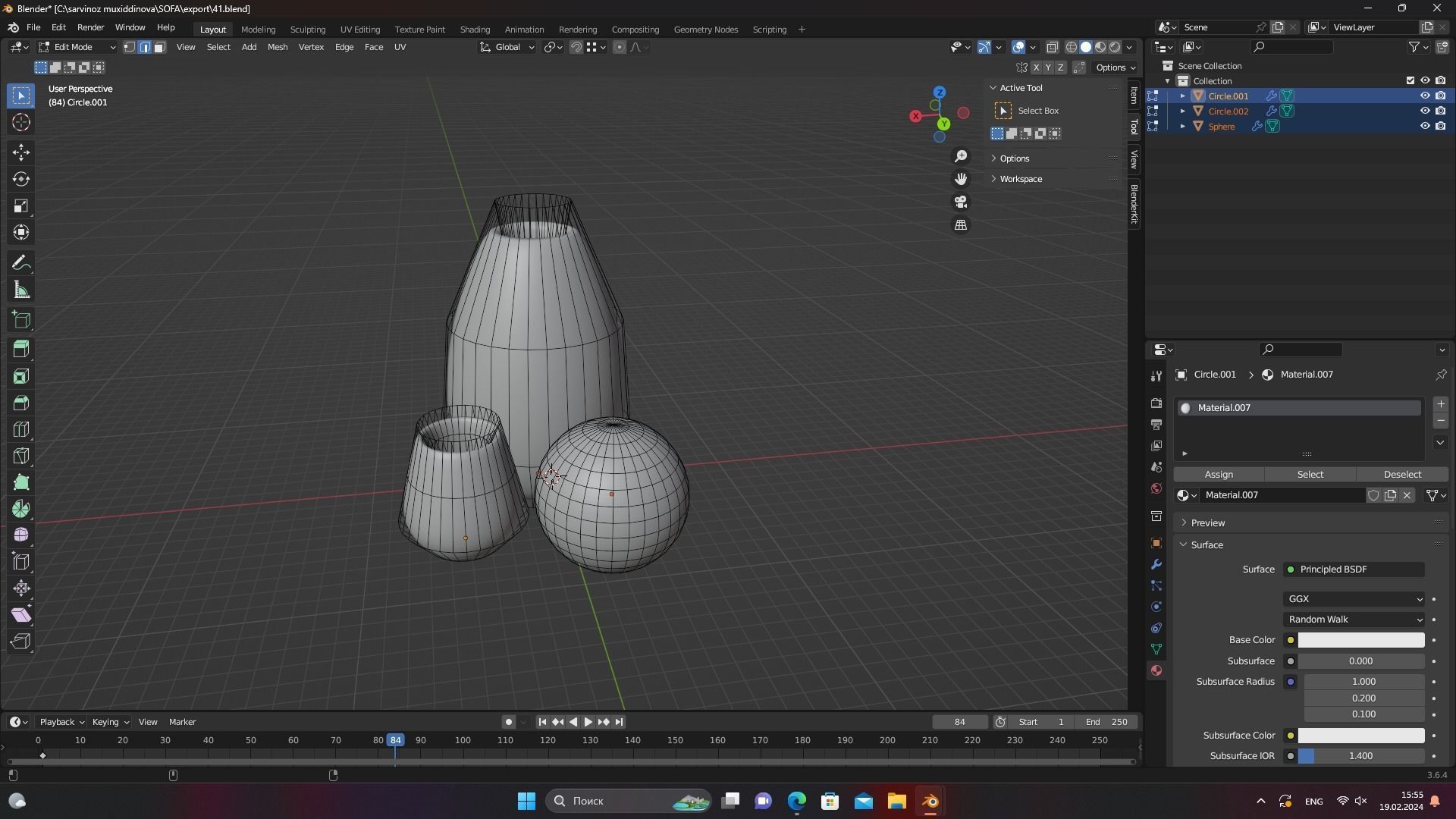Select the Rotate tool
This screenshot has height=819, width=1456.
click(x=21, y=179)
